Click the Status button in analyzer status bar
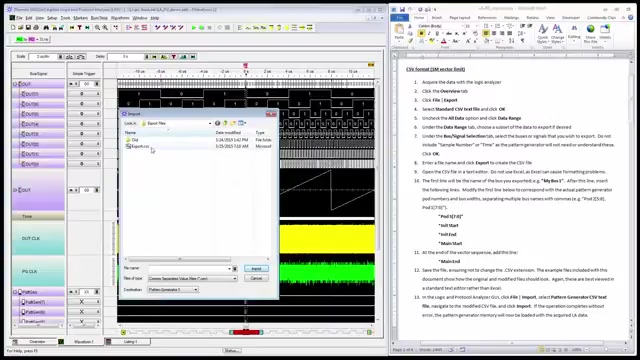 tap(232, 351)
